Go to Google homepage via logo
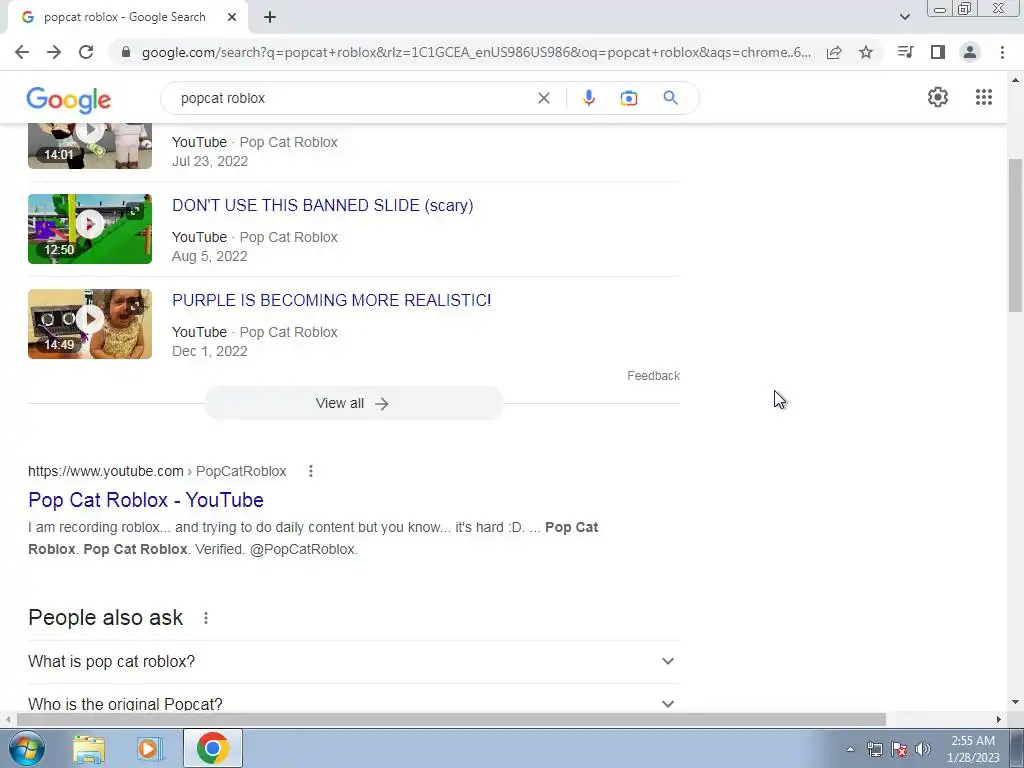Image resolution: width=1024 pixels, height=768 pixels. coord(69,99)
